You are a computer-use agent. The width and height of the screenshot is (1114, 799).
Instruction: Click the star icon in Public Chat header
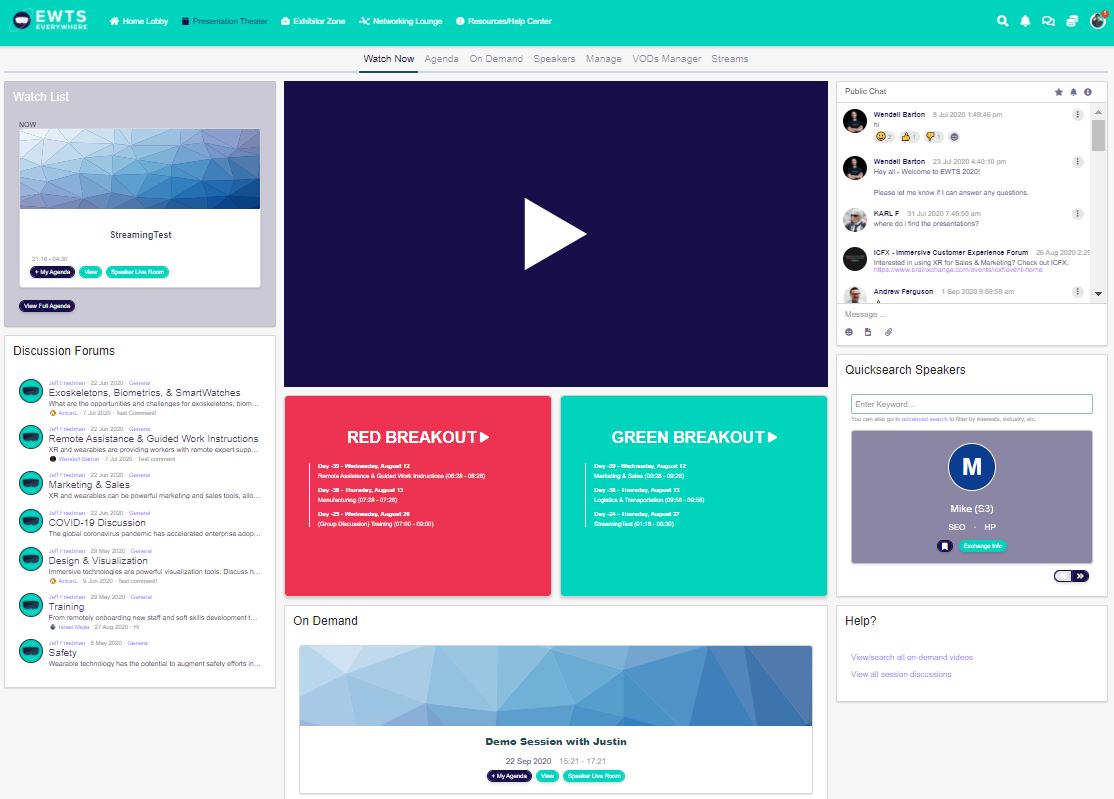(x=1059, y=92)
